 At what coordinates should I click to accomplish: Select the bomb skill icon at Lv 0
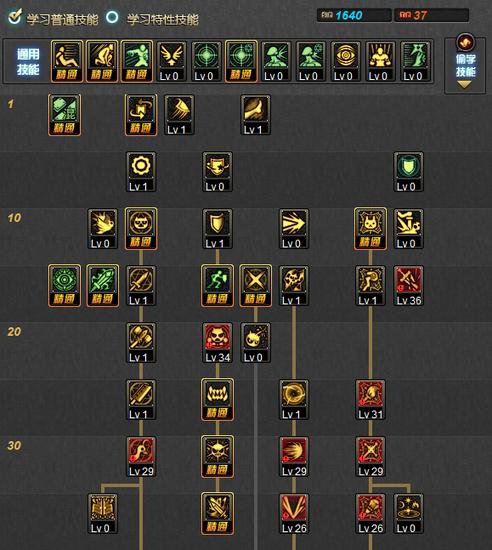coord(256,343)
